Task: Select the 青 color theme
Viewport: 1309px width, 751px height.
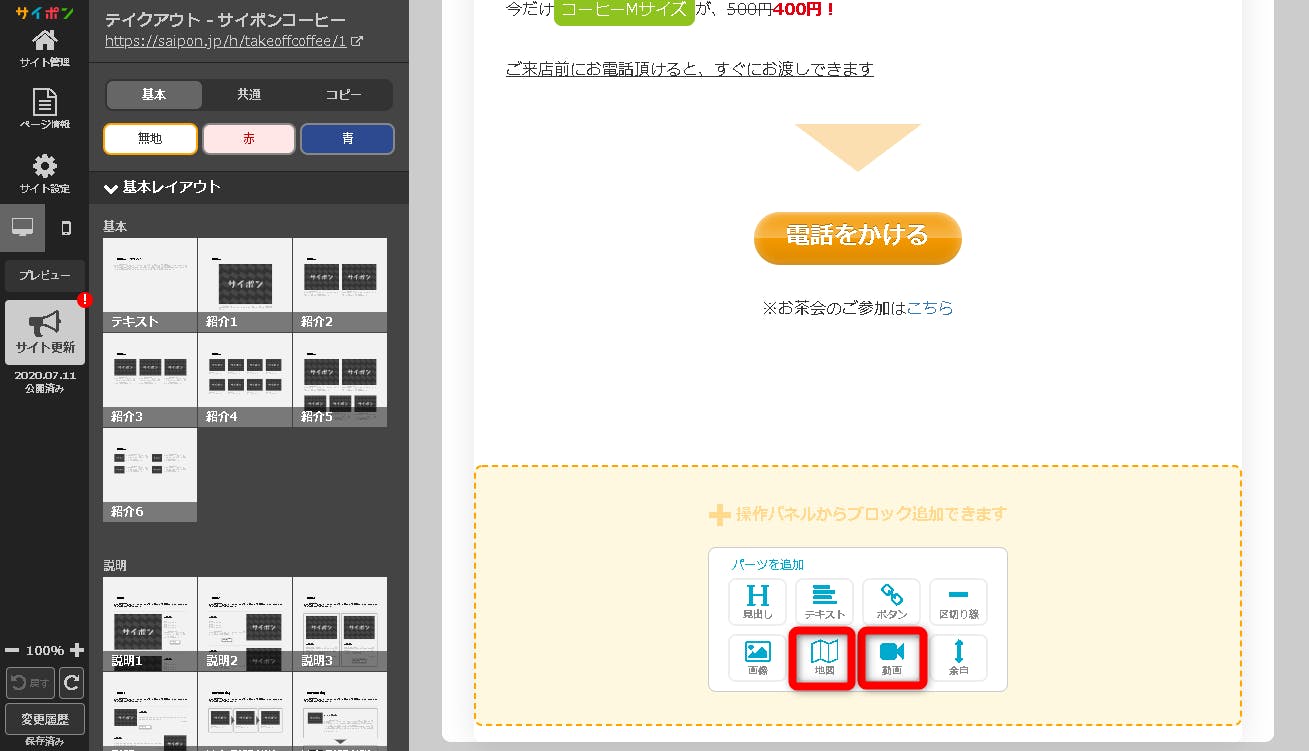Action: point(347,139)
